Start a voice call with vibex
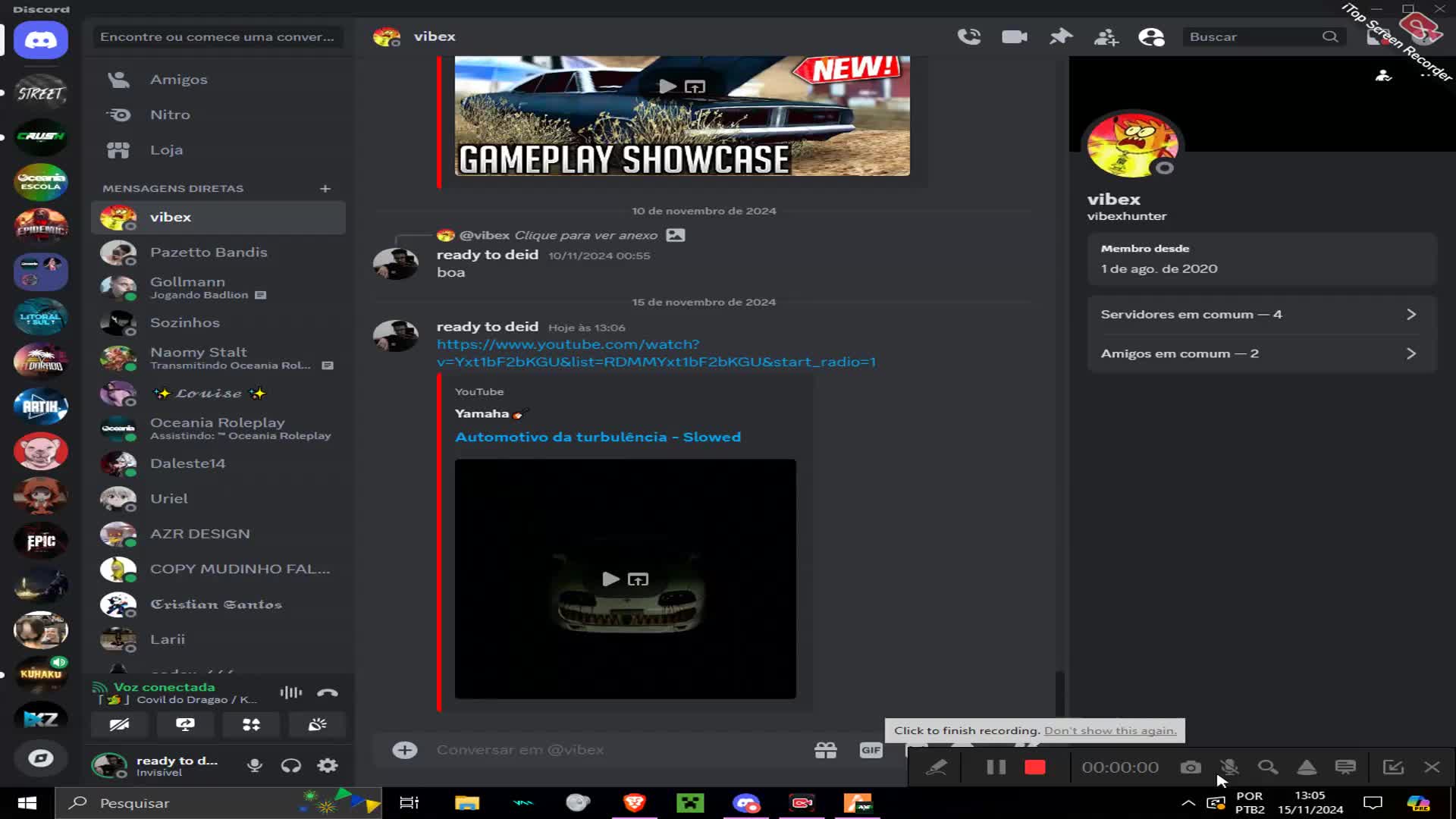The height and width of the screenshot is (819, 1456). 968,36
